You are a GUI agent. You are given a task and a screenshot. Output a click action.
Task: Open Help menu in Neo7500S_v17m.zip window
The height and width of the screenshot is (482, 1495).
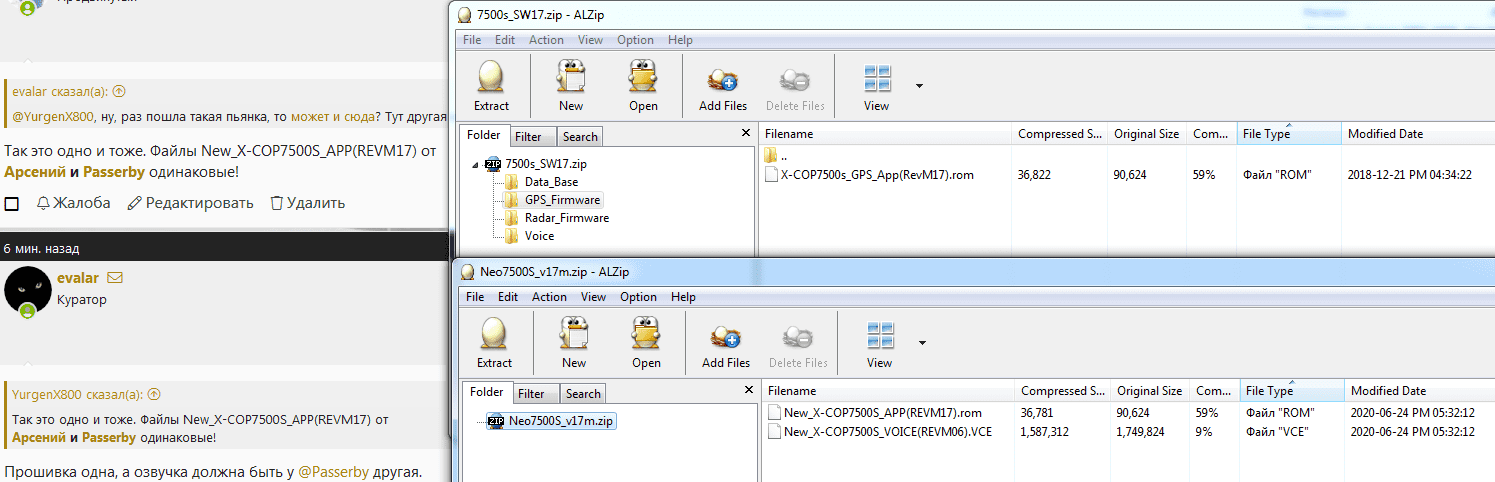point(683,297)
